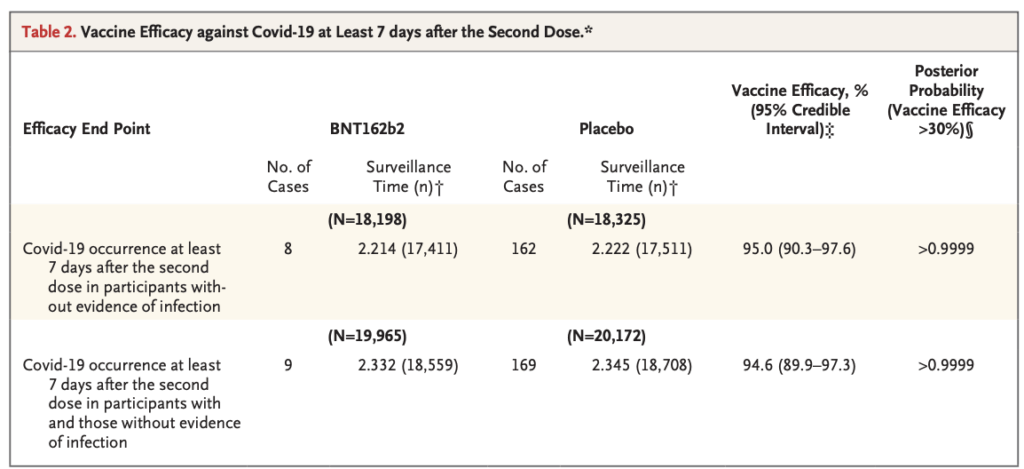The width and height of the screenshot is (1024, 469).
Task: Click the 162 placebo cases value
Action: pos(524,248)
